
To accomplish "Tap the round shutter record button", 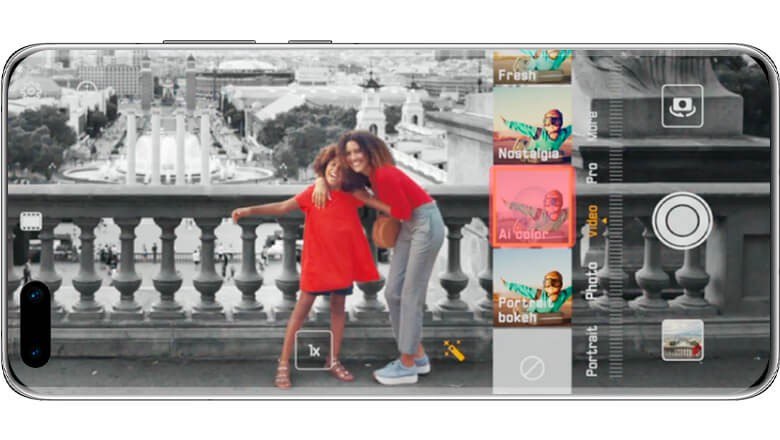I will [682, 221].
